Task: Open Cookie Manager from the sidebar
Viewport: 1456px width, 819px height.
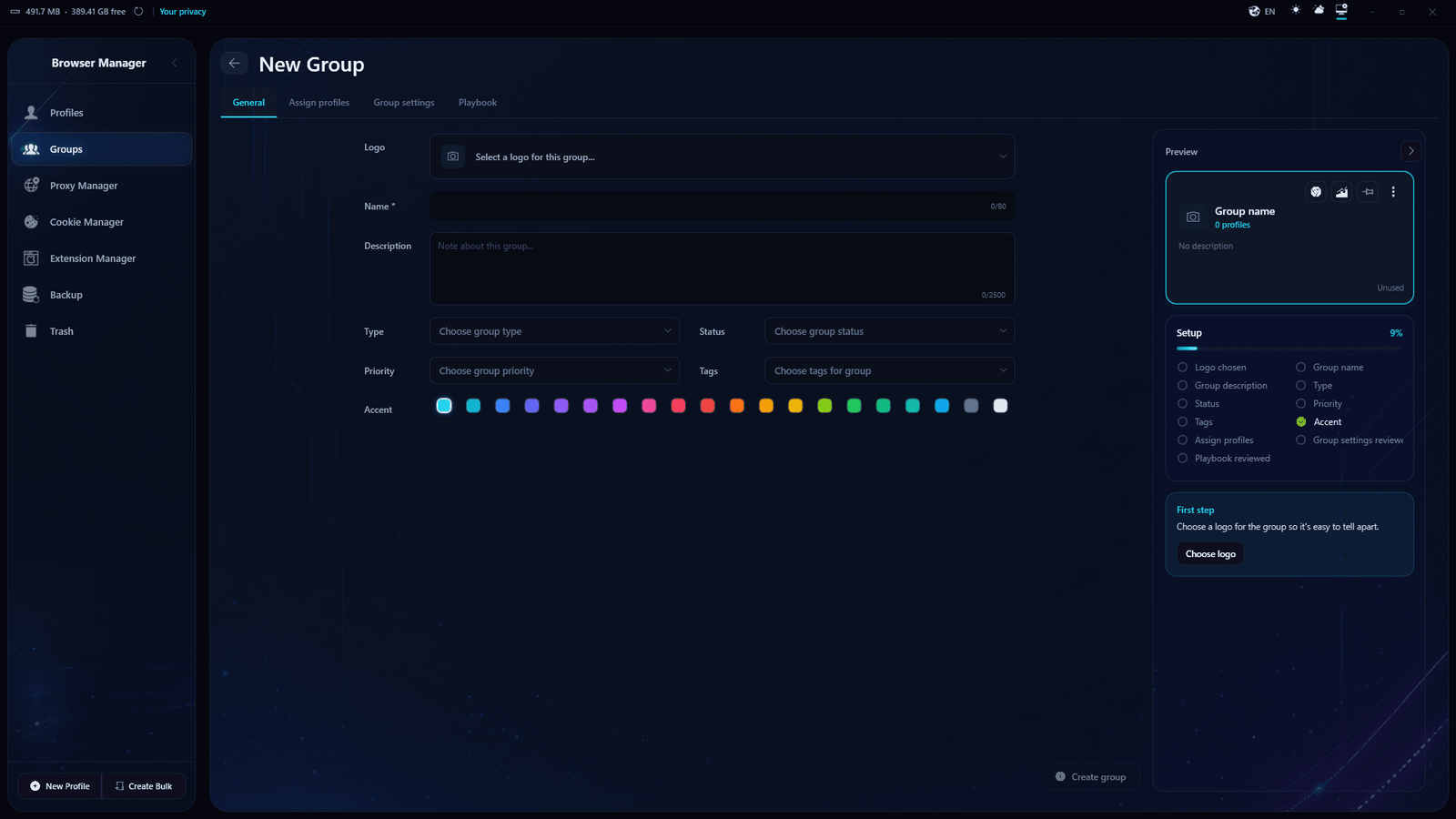Action: click(x=101, y=222)
